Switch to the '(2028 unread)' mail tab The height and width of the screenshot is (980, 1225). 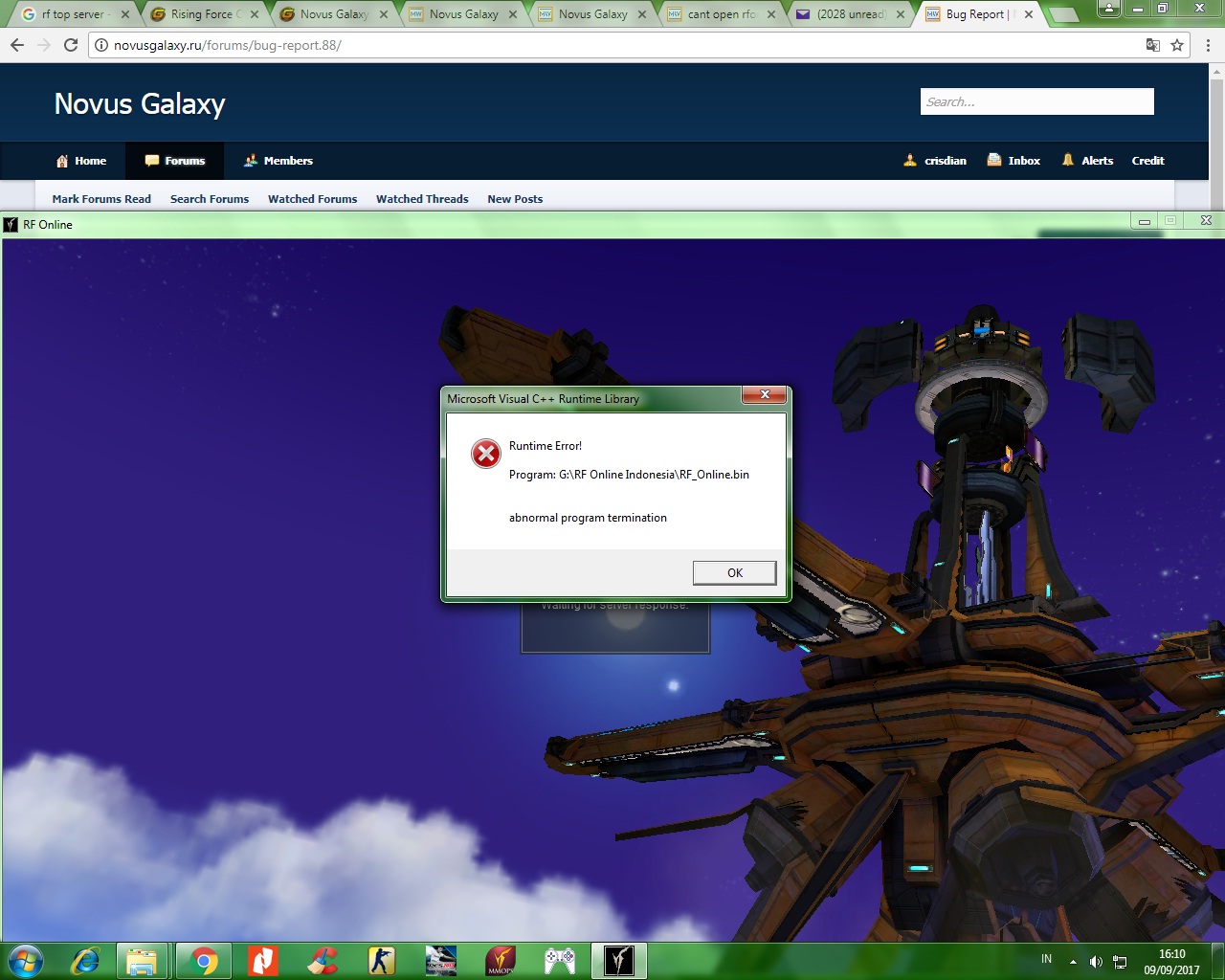[x=851, y=14]
